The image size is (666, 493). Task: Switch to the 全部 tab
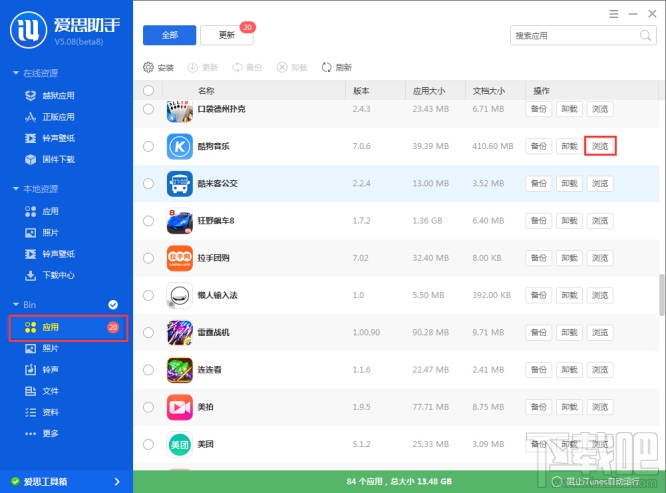(169, 35)
